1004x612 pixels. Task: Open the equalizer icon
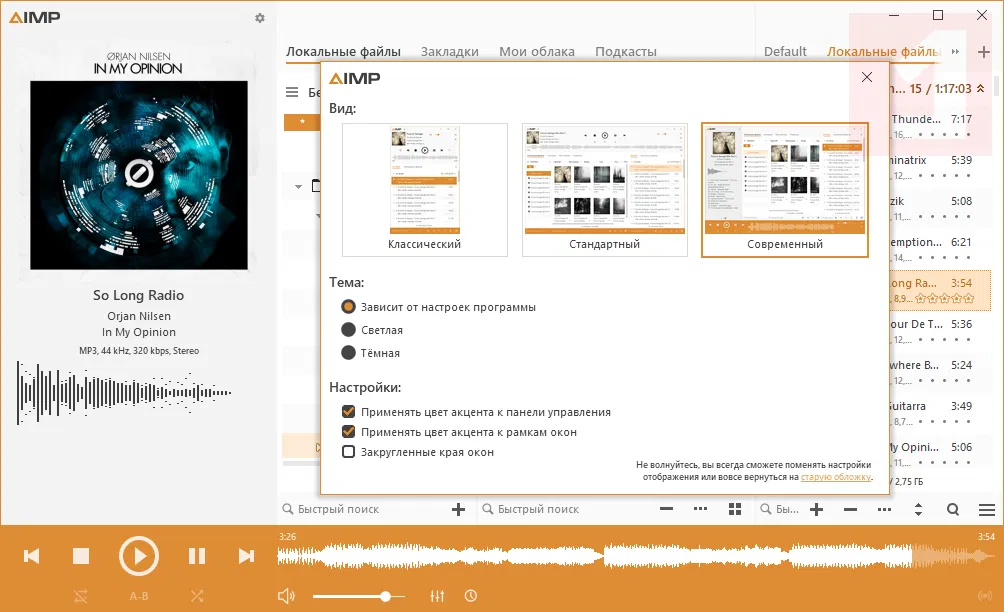[437, 596]
